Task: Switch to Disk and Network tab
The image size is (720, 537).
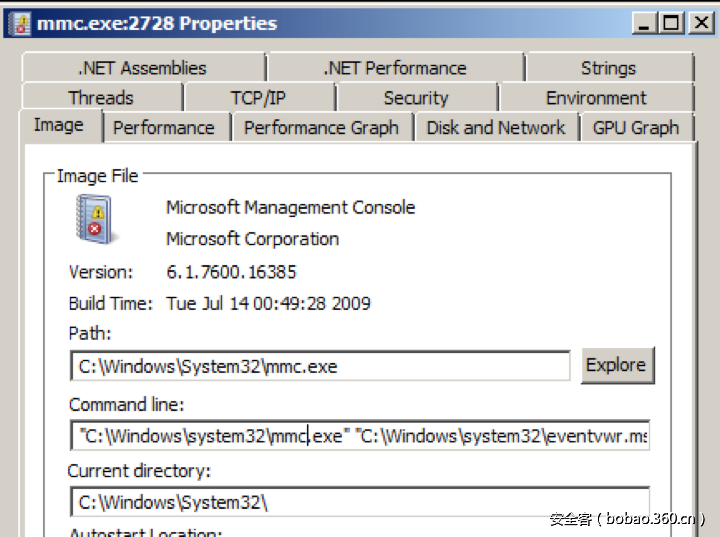Action: 496,128
